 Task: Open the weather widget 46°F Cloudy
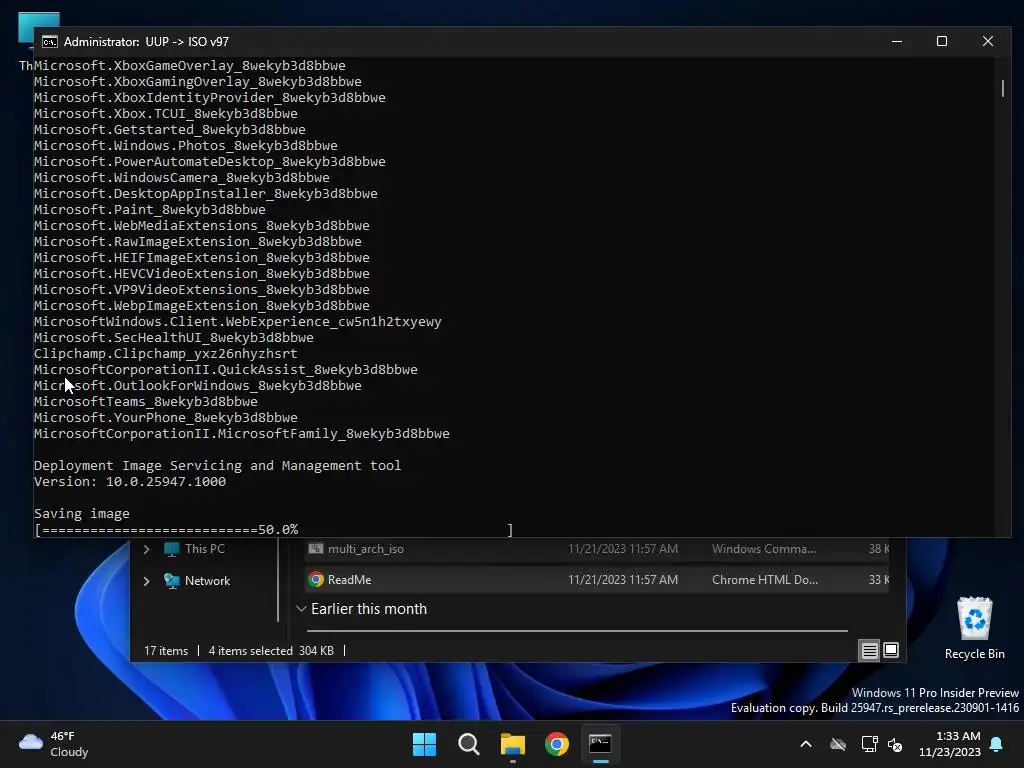(54, 744)
